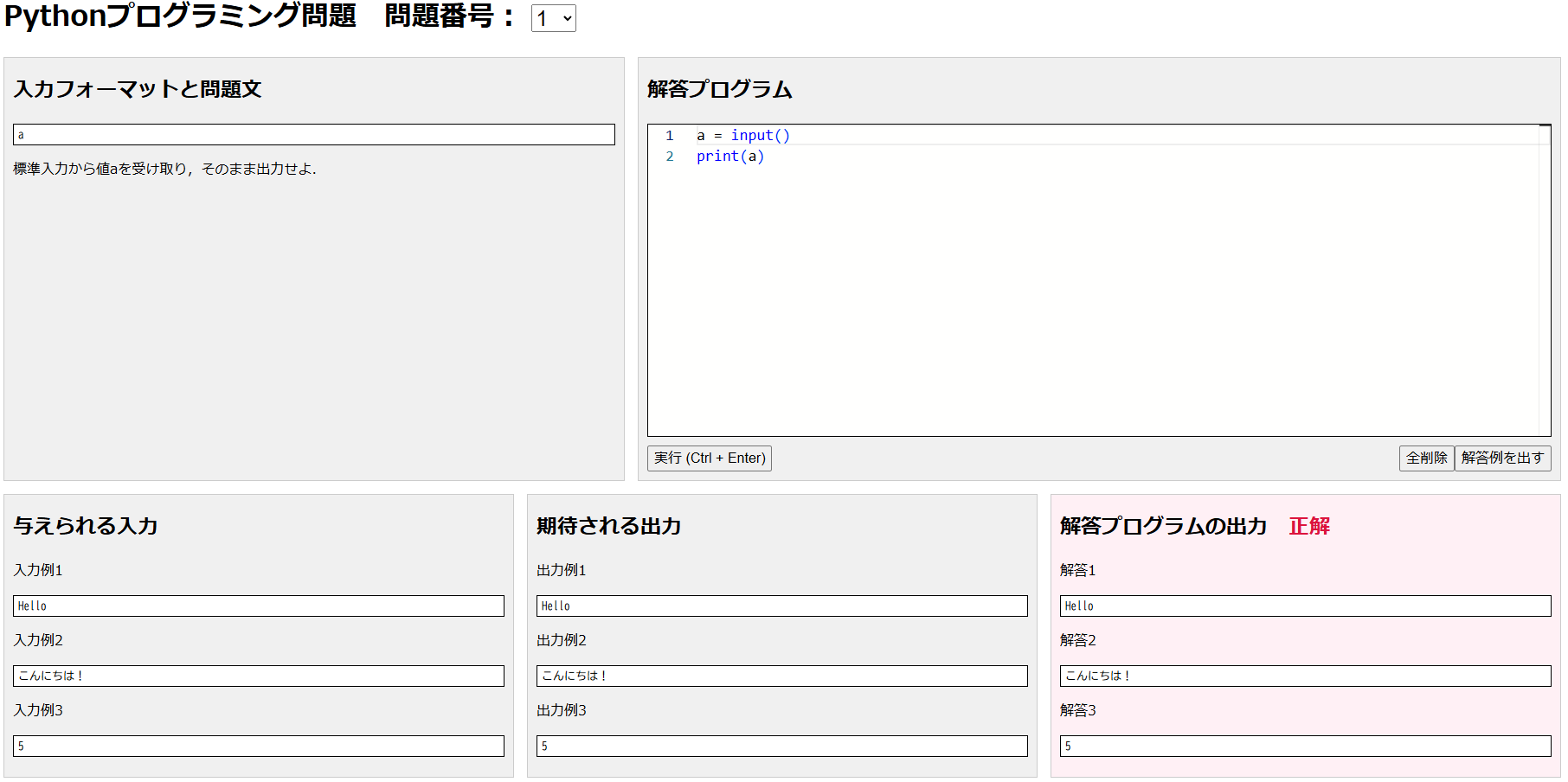
Task: Click the 出力例2 field containing こんにちは!
Action: click(782, 676)
